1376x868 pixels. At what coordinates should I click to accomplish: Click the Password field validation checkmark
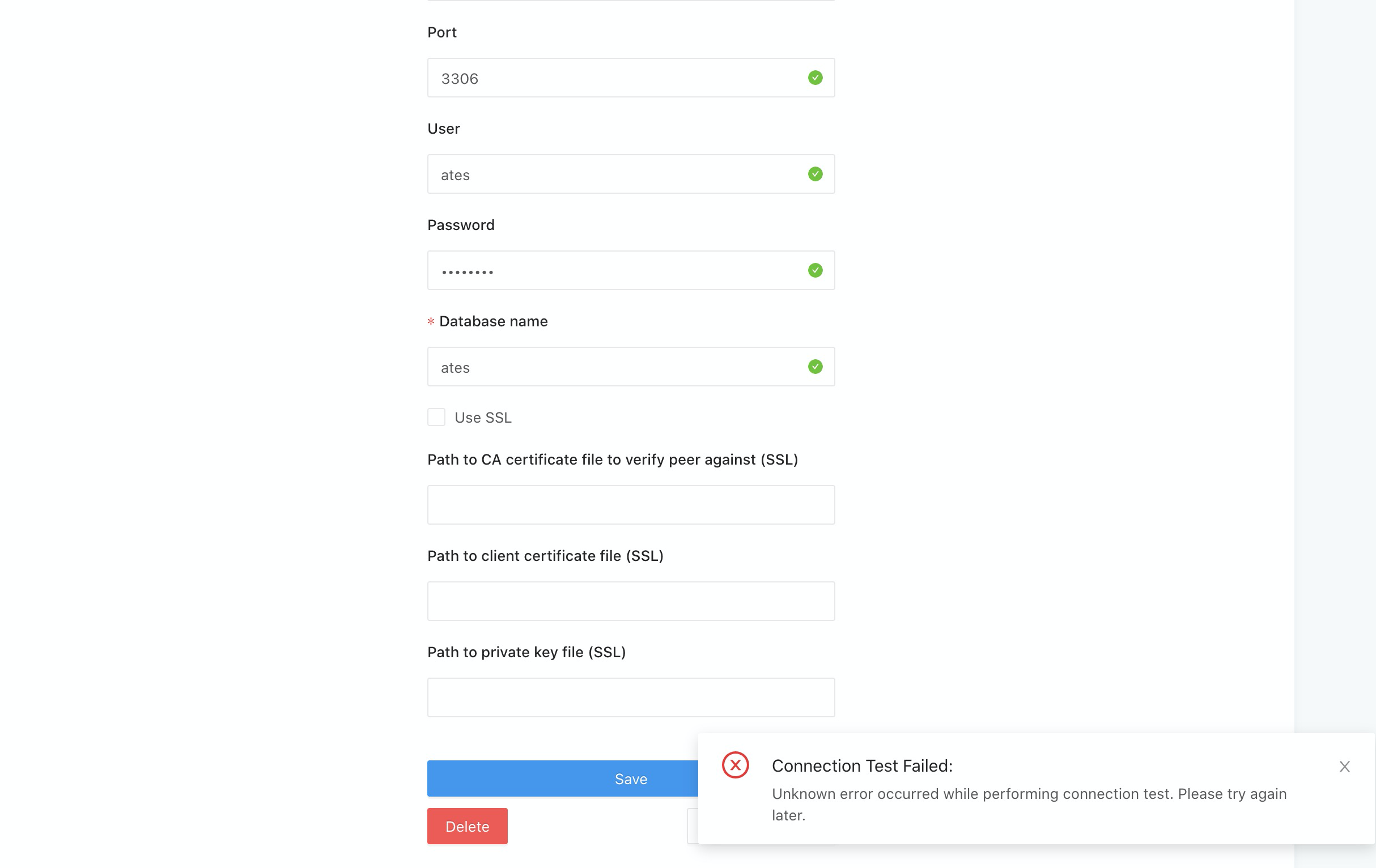(815, 270)
